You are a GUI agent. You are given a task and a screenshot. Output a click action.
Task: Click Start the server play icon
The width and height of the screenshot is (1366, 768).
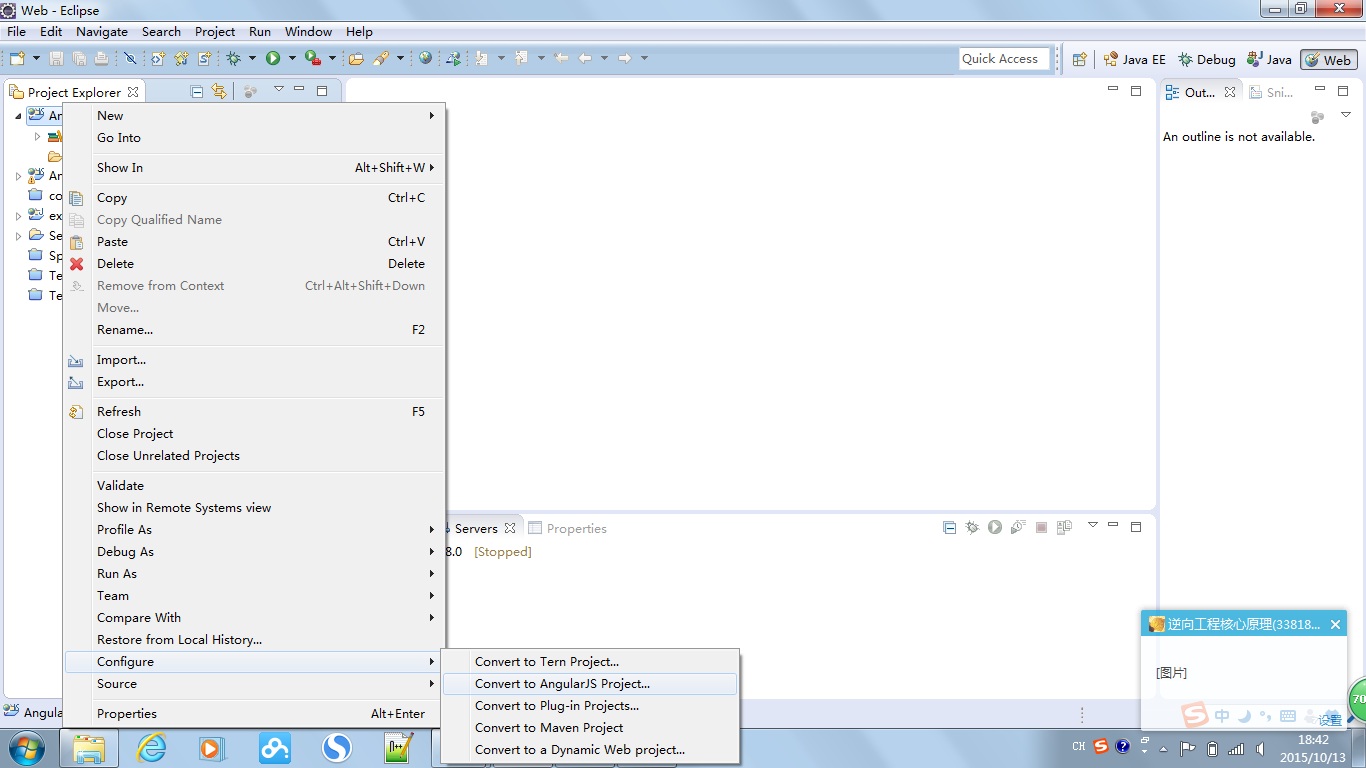click(x=995, y=527)
